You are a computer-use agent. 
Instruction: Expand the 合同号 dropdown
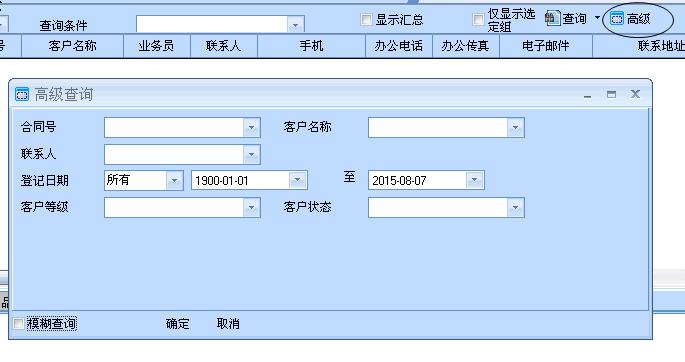pyautogui.click(x=251, y=128)
